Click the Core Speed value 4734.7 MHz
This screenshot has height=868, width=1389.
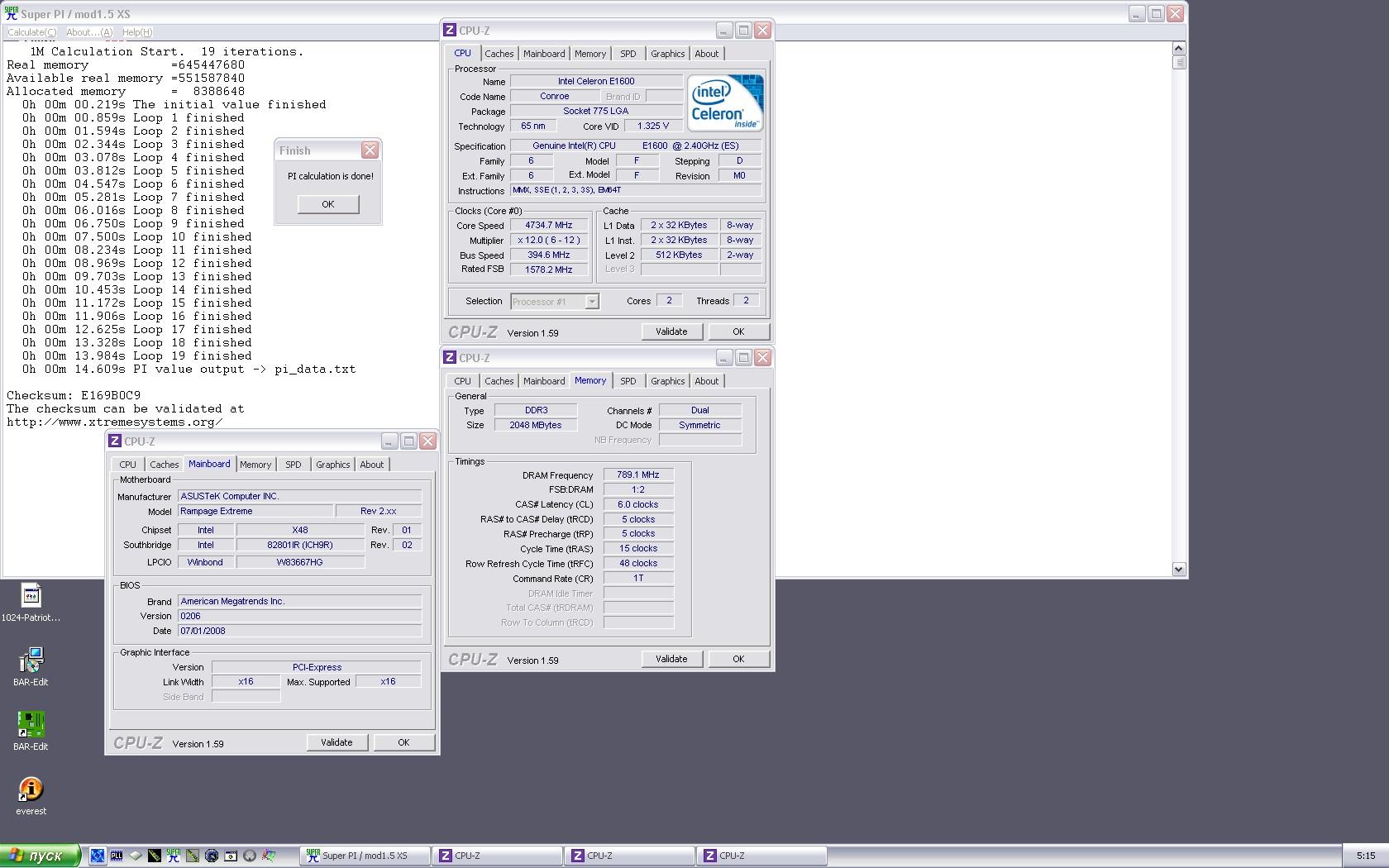click(x=549, y=225)
